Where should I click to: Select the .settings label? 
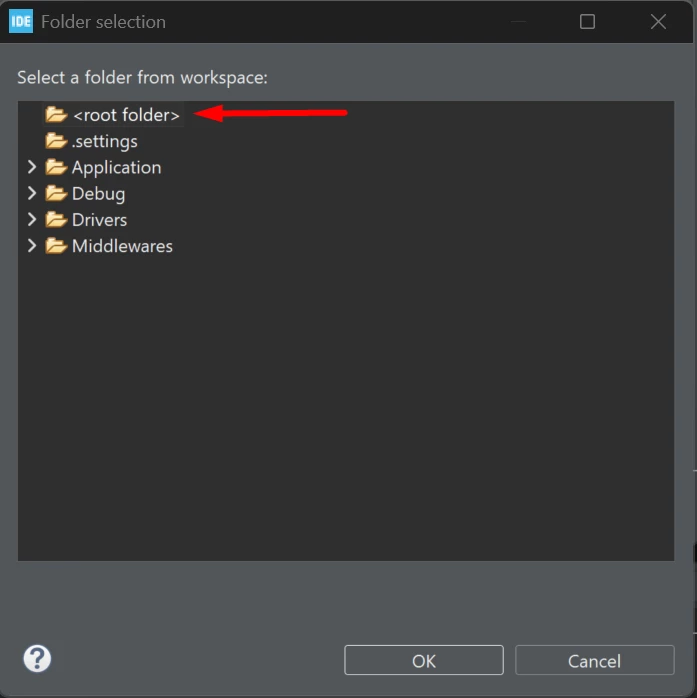[105, 142]
